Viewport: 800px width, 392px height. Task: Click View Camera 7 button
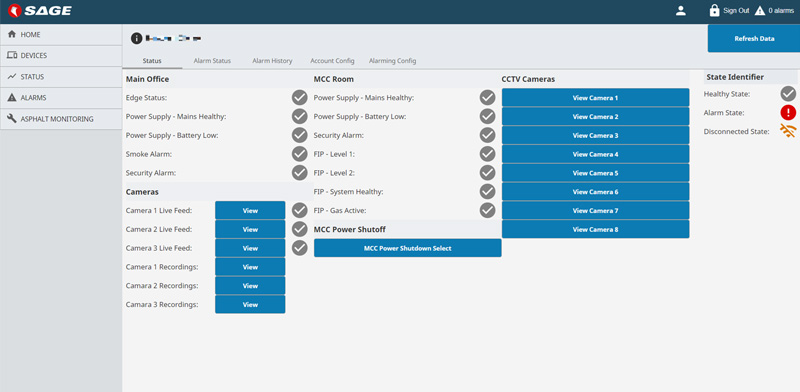point(595,210)
